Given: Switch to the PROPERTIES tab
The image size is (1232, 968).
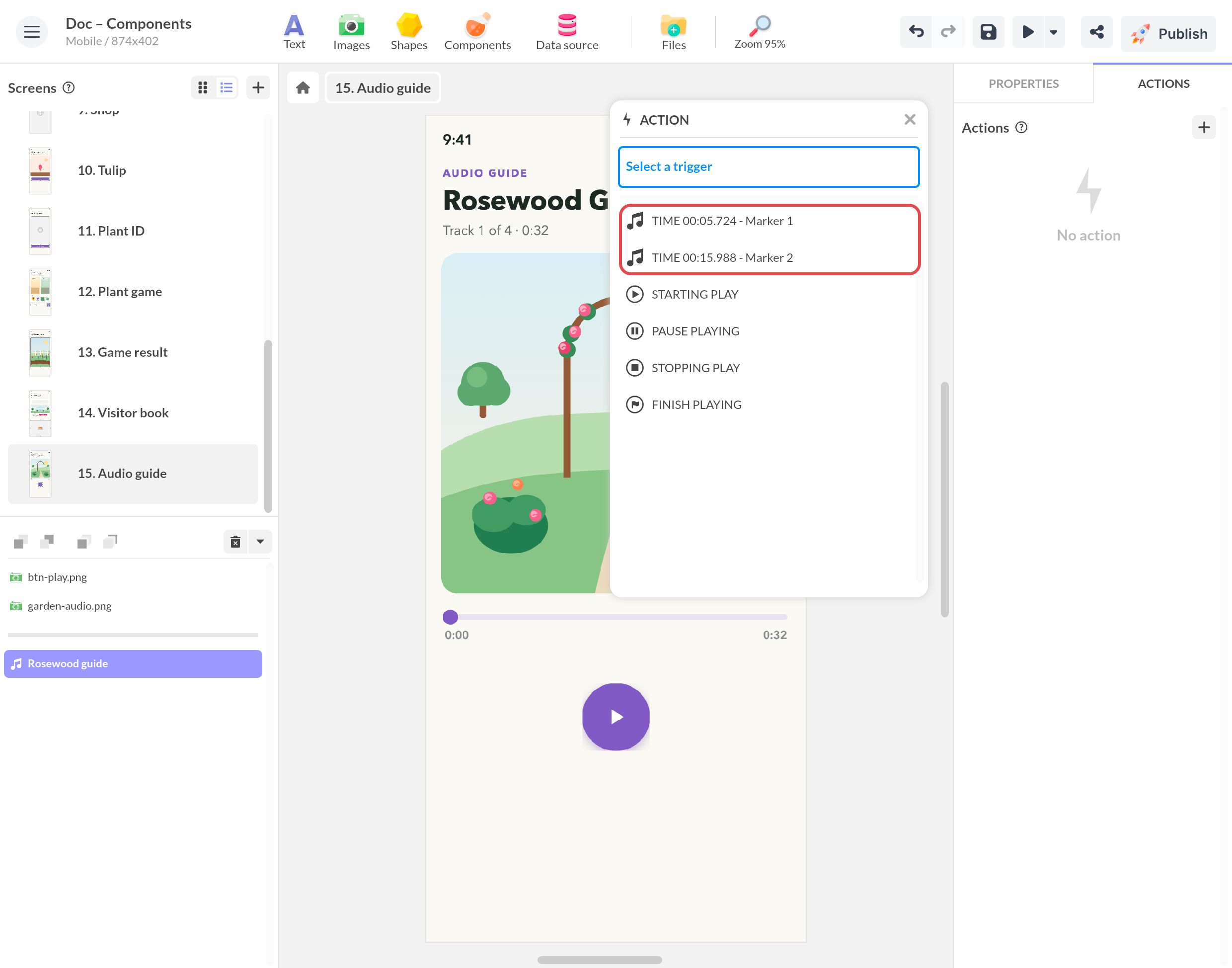Looking at the screenshot, I should [x=1023, y=83].
